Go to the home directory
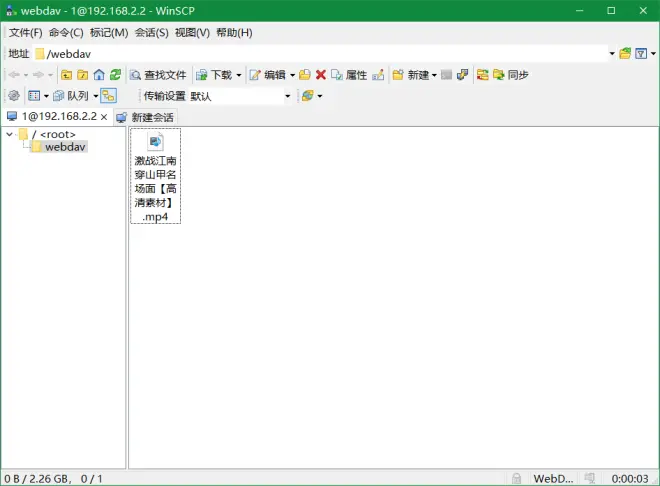This screenshot has width=660, height=486. pyautogui.click(x=99, y=75)
